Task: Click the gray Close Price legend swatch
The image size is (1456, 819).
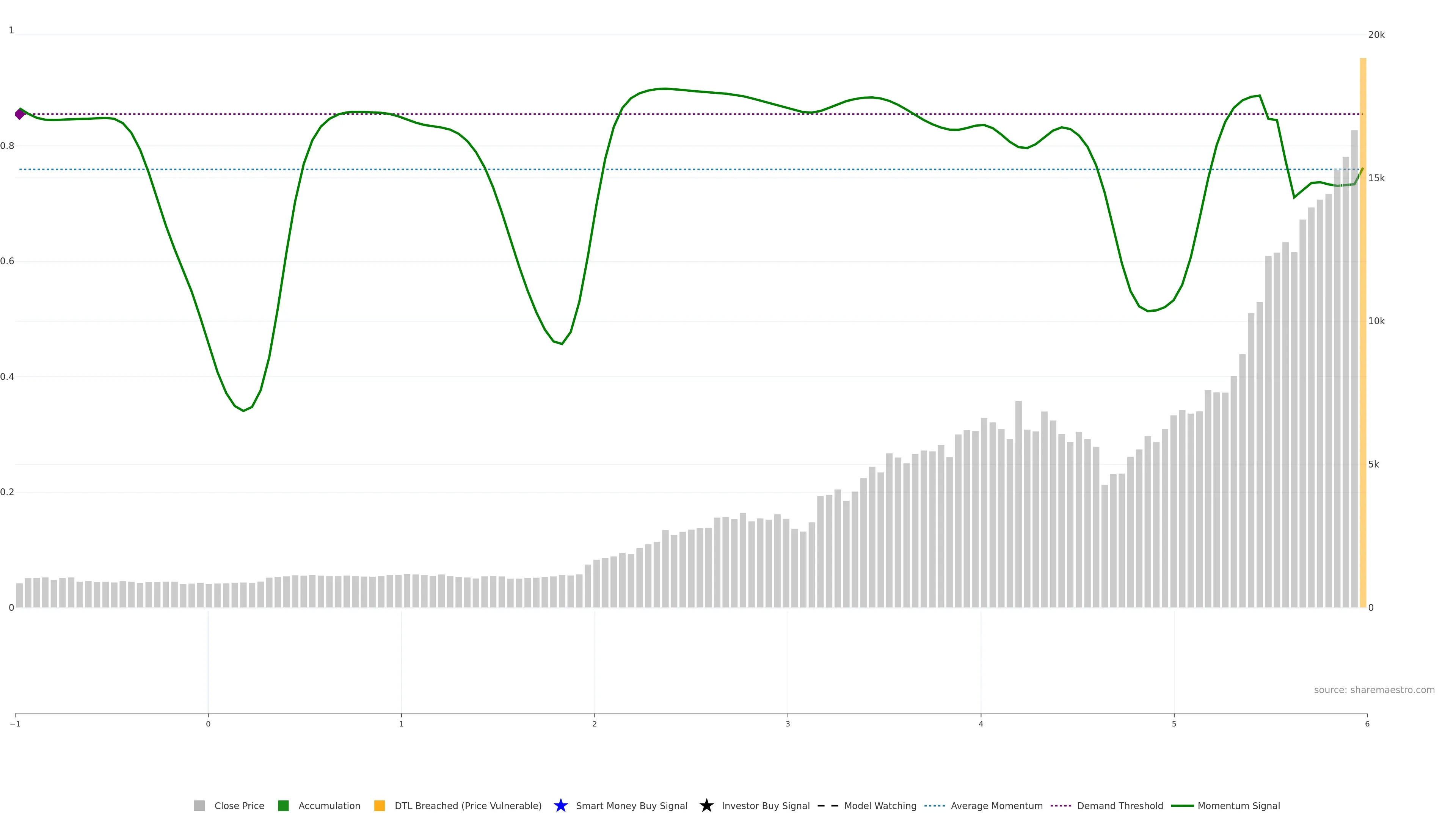Action: (199, 805)
